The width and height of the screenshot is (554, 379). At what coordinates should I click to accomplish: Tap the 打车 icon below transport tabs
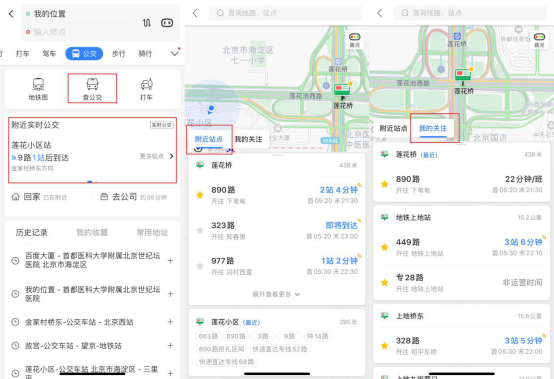[x=146, y=89]
